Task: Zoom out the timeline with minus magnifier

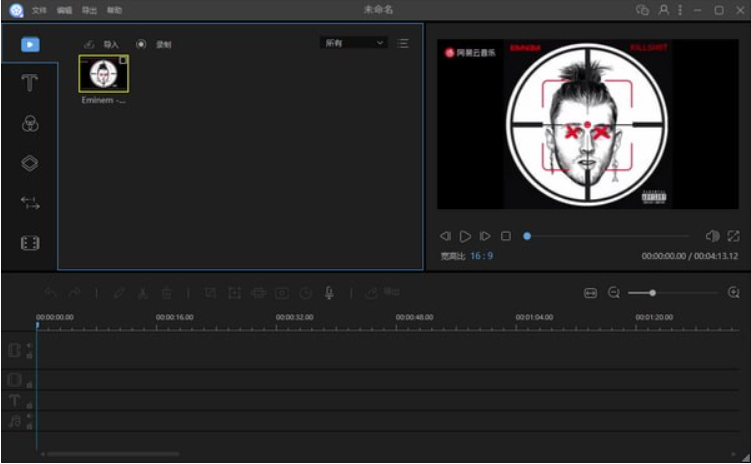Action: pos(614,293)
